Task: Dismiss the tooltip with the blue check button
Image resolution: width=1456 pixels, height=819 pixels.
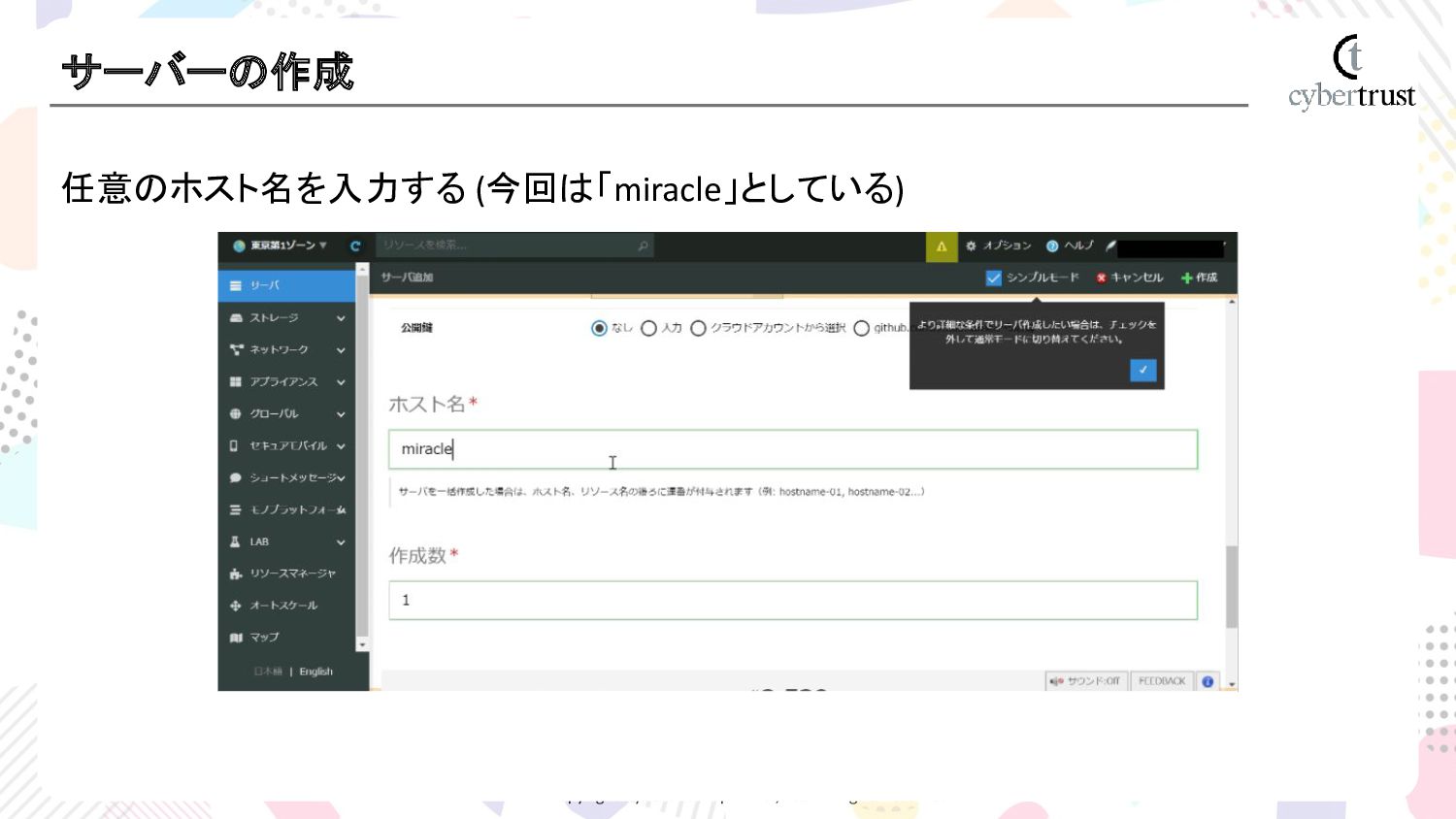Action: point(1143,370)
